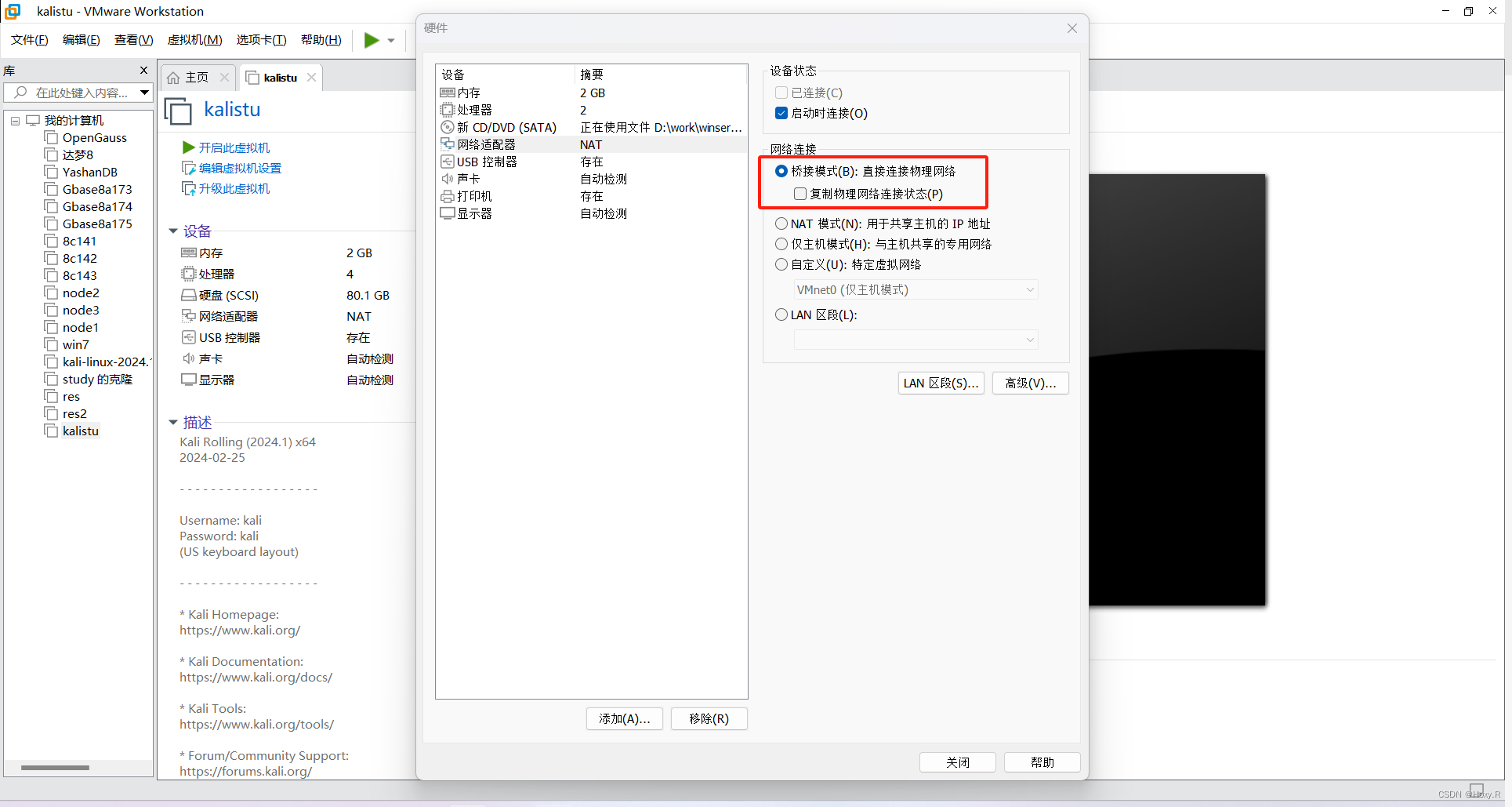Open the 编辑(E) menu
1512x807 pixels.
pos(82,40)
